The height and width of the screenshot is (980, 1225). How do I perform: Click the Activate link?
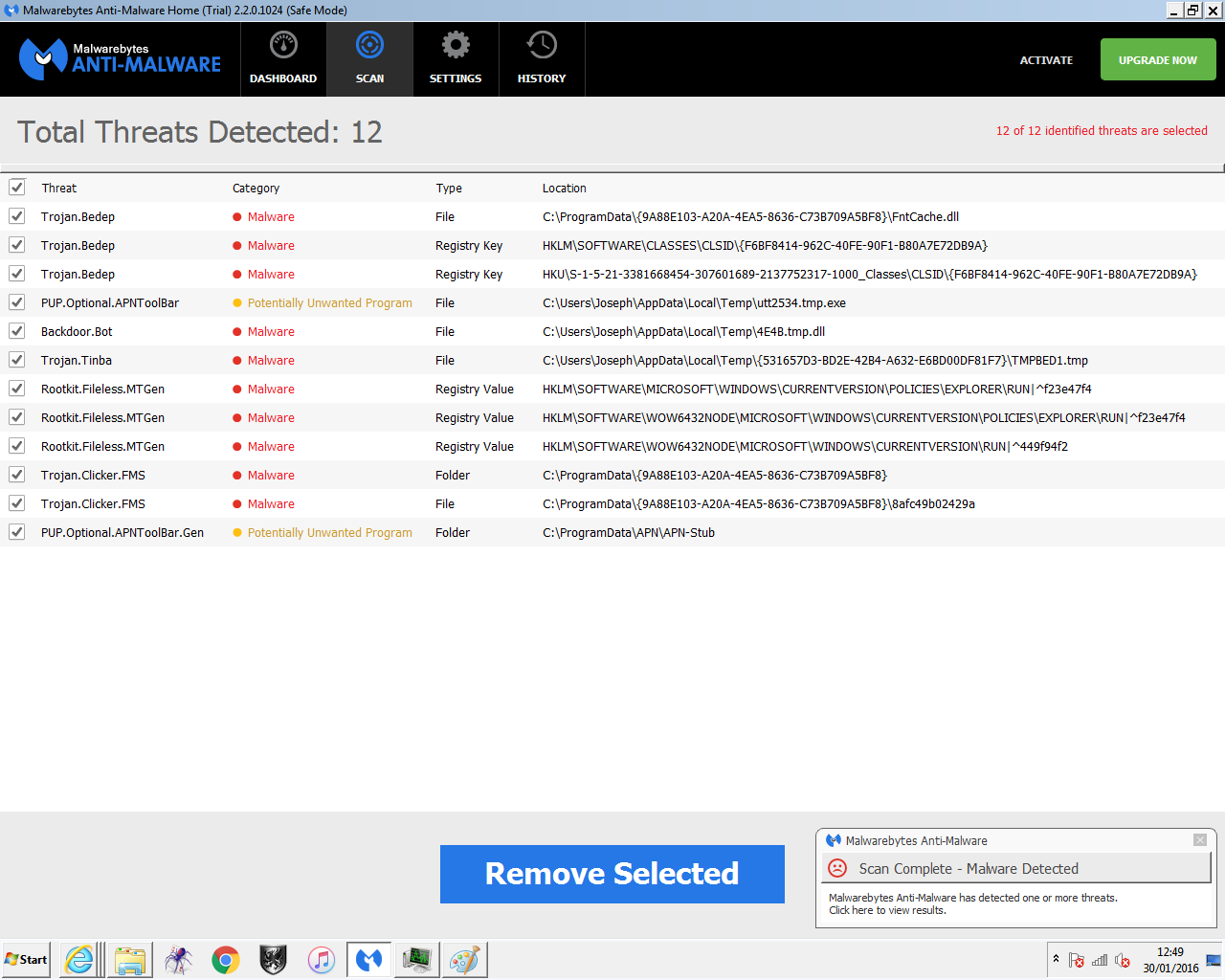1046,60
